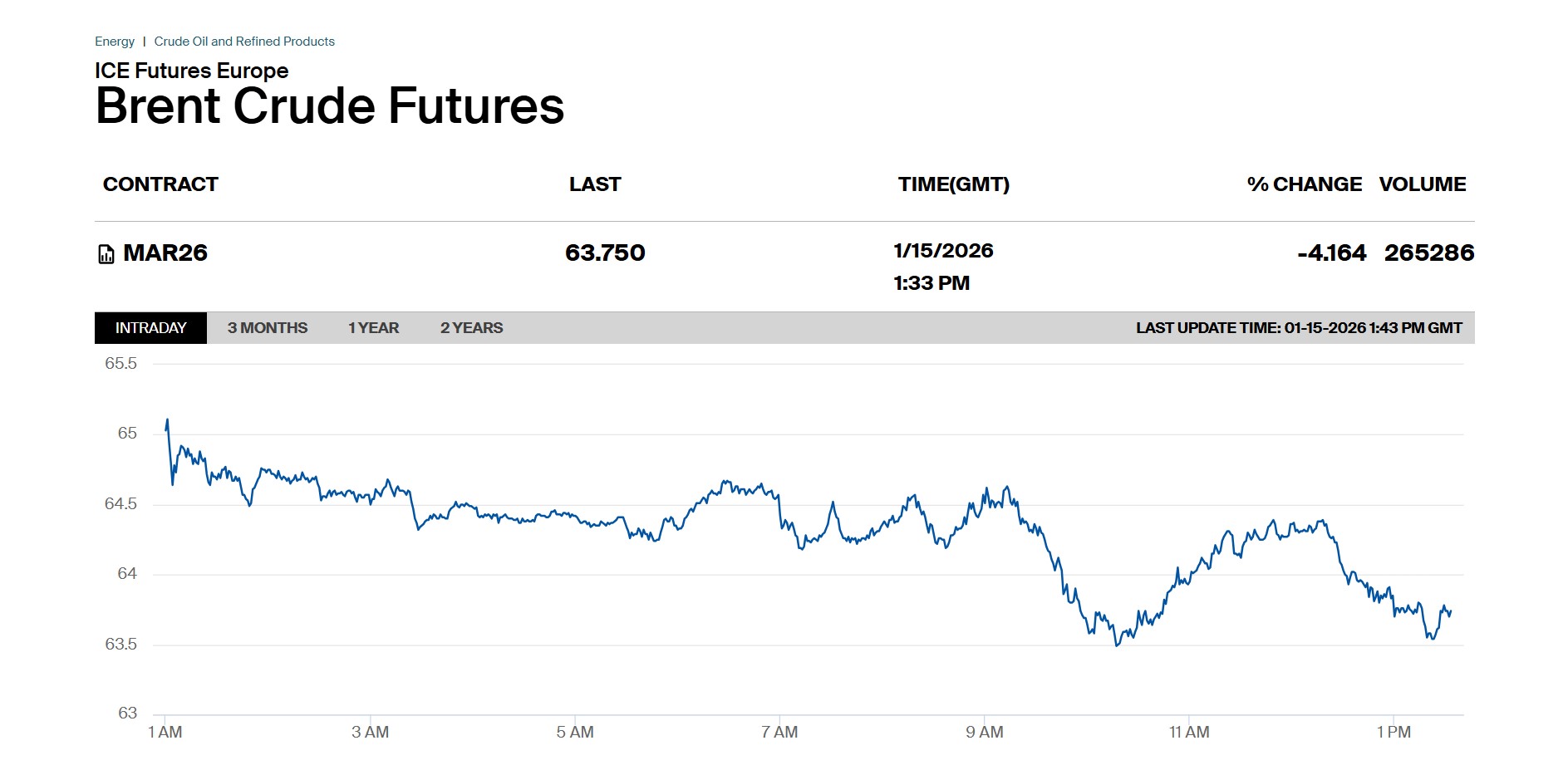Viewport: 1568px width, 765px height.
Task: Click the last price value 63.750
Action: tap(605, 253)
